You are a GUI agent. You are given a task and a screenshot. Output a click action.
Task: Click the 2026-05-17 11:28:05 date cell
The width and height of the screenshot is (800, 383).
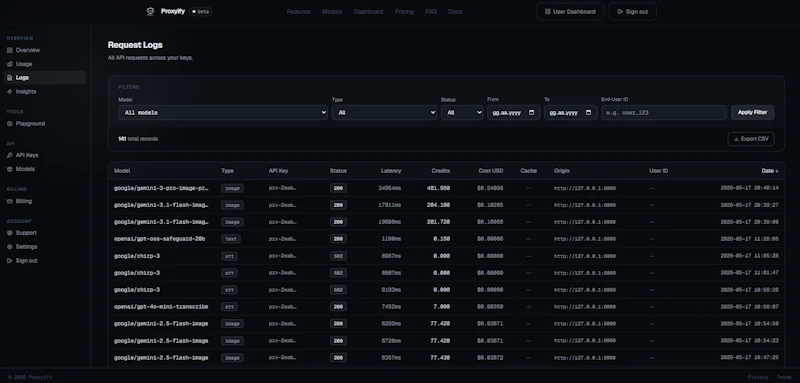coord(749,239)
